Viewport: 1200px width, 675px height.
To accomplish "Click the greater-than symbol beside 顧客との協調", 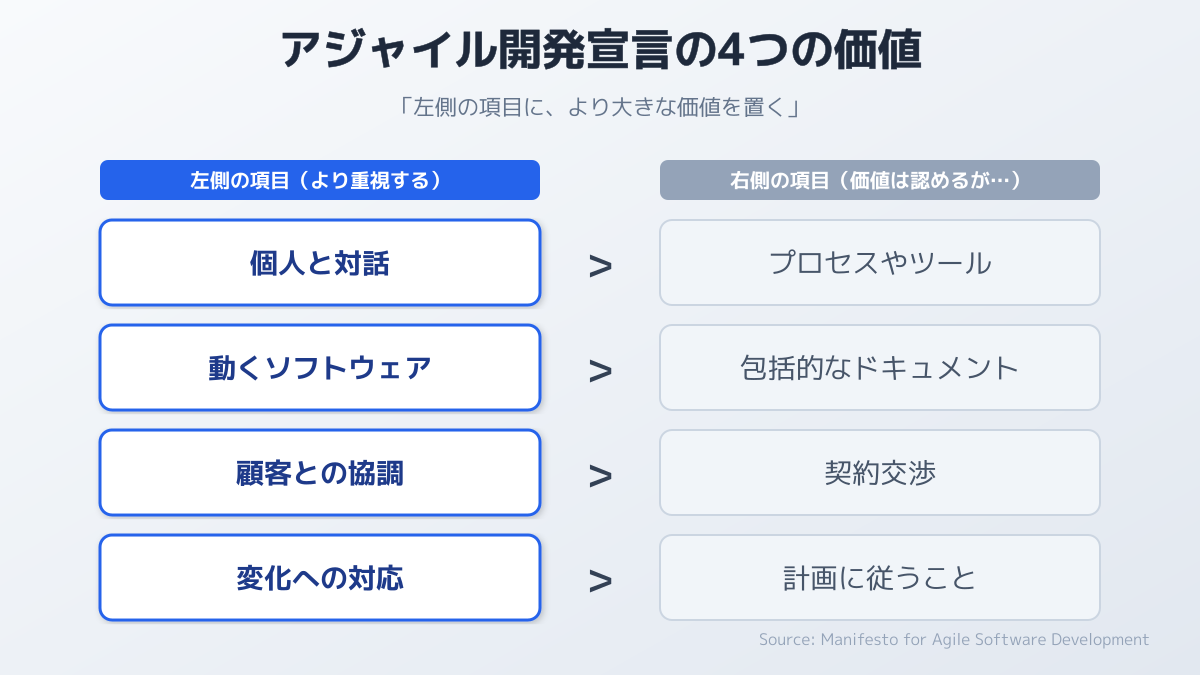I will tap(600, 475).
